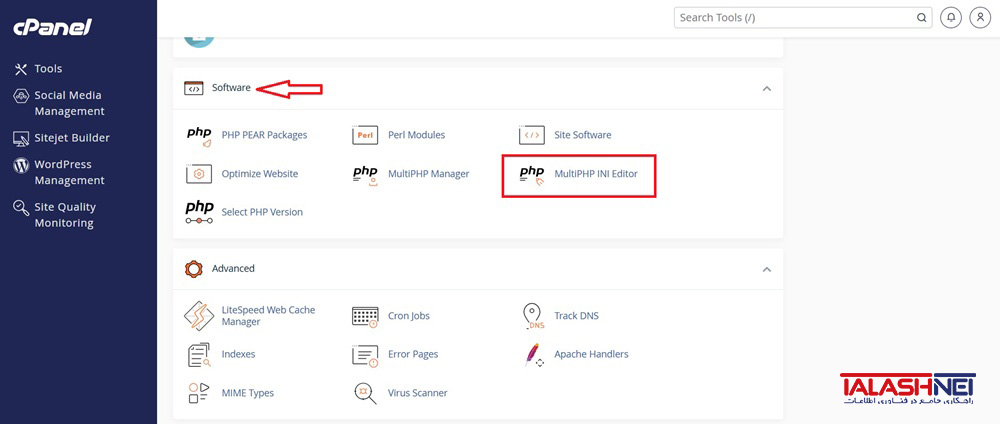The height and width of the screenshot is (424, 1000).
Task: Open the Virus Scanner magnifier icon
Action: pos(365,393)
